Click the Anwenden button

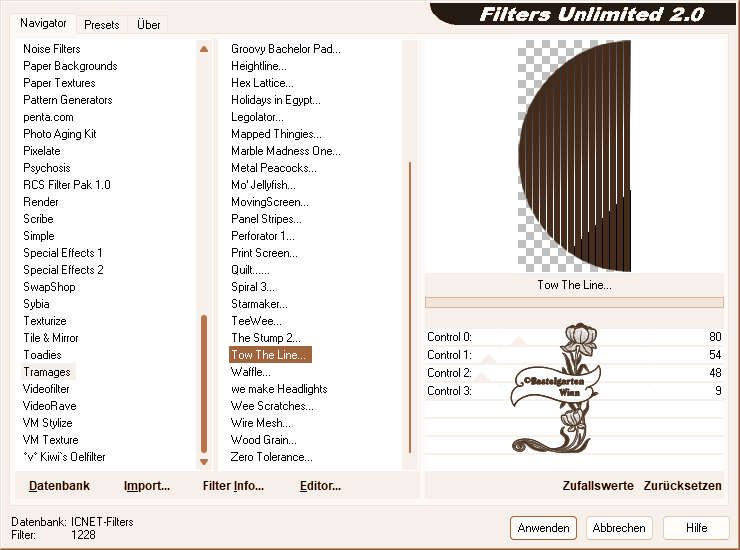(543, 528)
